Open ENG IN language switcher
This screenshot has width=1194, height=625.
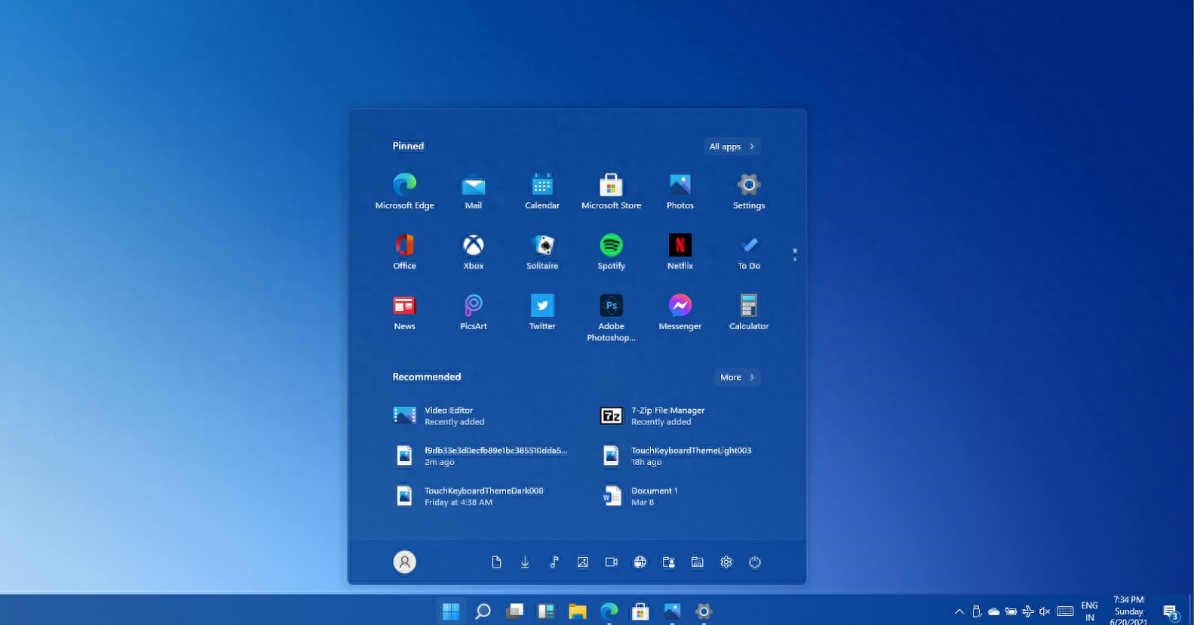[x=1089, y=611]
